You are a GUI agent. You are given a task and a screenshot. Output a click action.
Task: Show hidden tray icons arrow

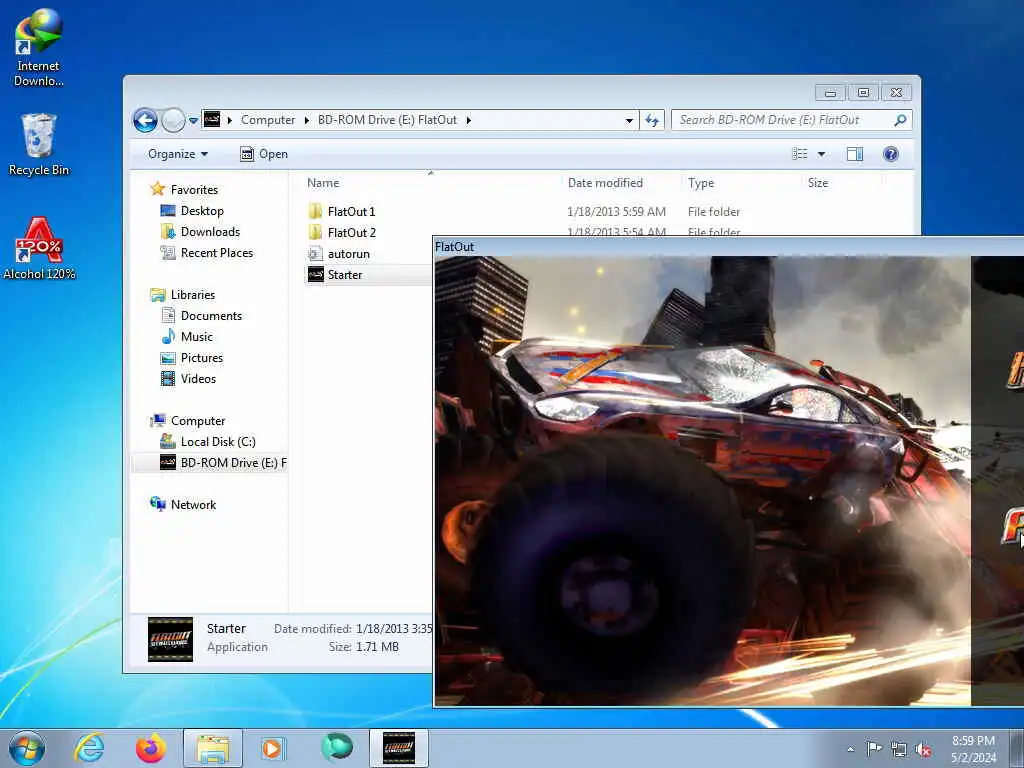point(850,749)
